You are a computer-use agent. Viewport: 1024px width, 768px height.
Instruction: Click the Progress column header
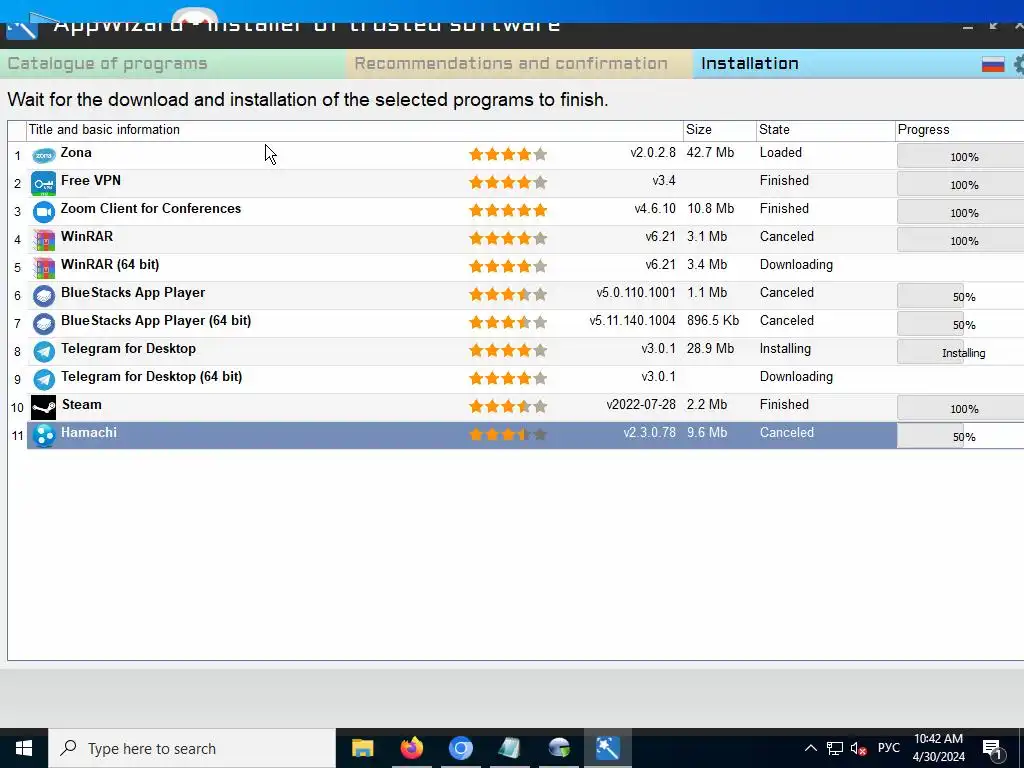[960, 130]
